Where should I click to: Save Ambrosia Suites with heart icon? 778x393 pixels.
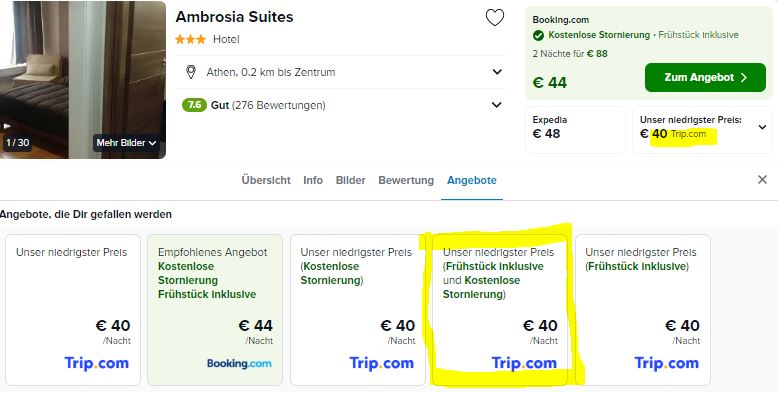point(495,18)
